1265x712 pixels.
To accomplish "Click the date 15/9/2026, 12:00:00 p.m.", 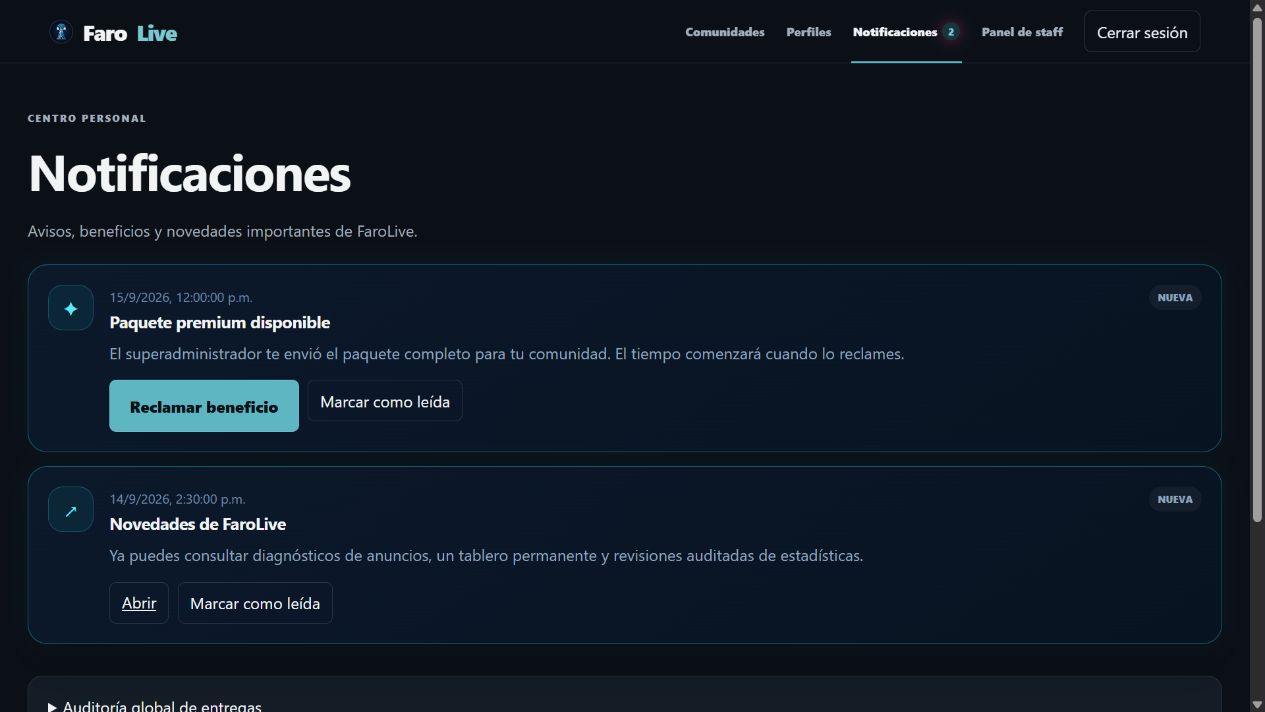I will click(x=181, y=297).
